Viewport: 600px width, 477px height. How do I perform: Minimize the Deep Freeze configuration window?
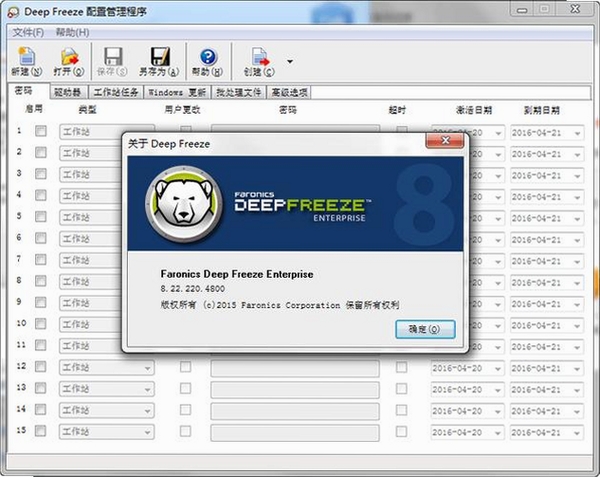click(522, 9)
